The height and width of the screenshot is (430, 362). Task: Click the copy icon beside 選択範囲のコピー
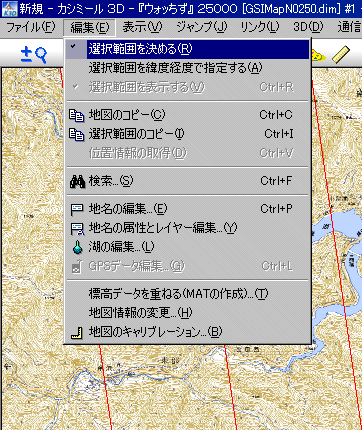(77, 134)
